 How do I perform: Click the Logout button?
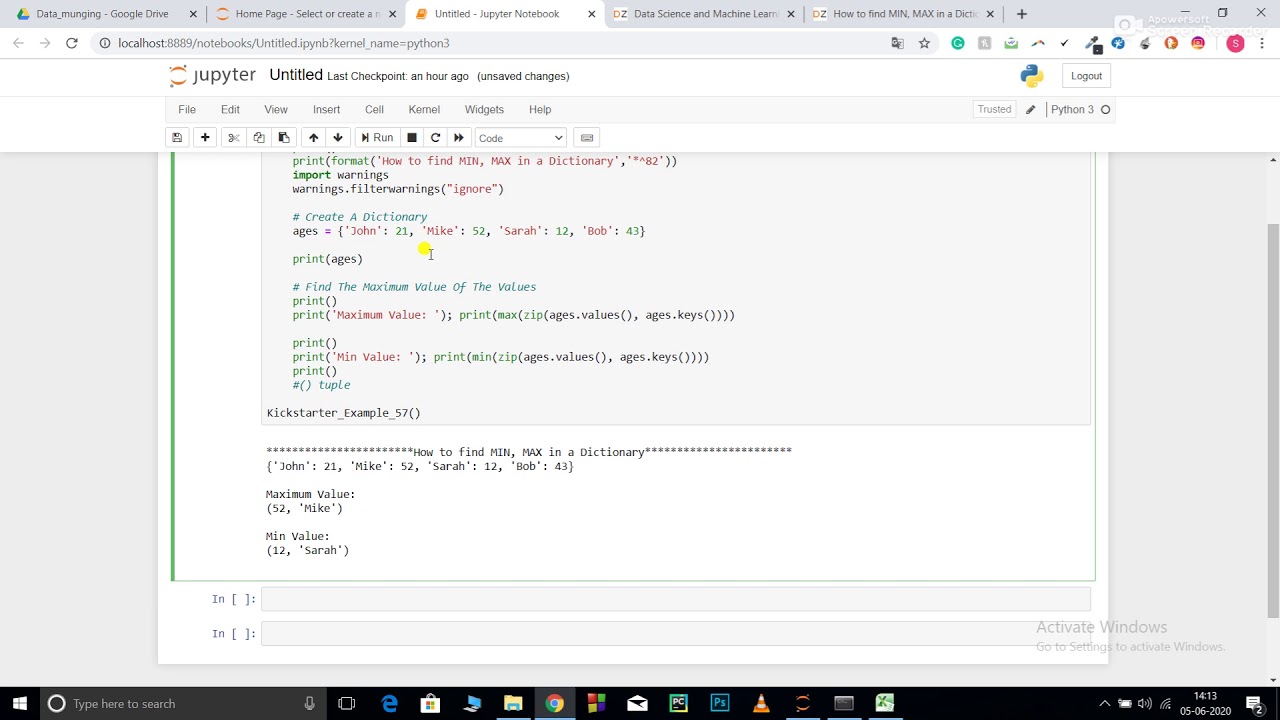(1086, 76)
